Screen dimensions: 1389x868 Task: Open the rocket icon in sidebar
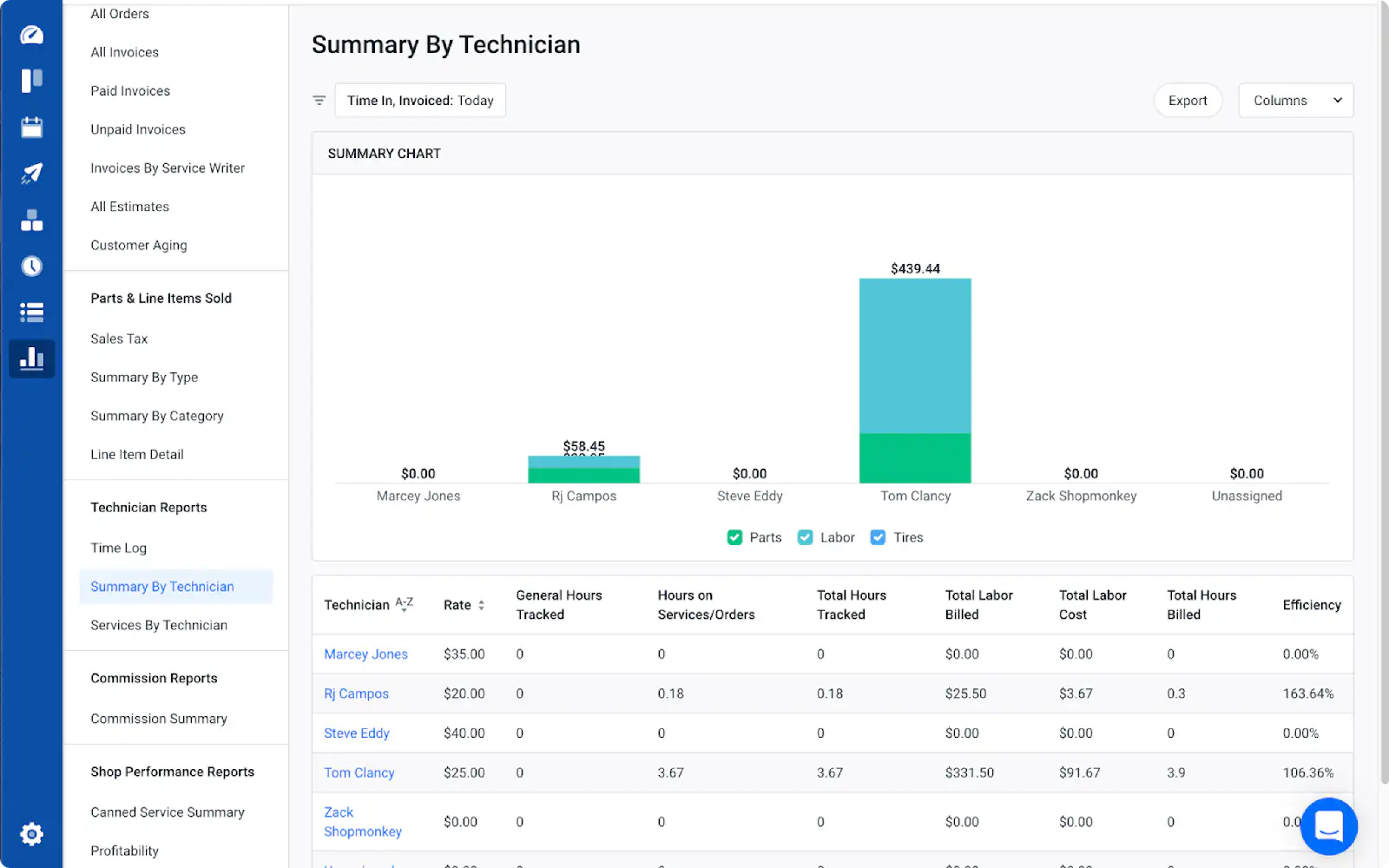click(31, 174)
